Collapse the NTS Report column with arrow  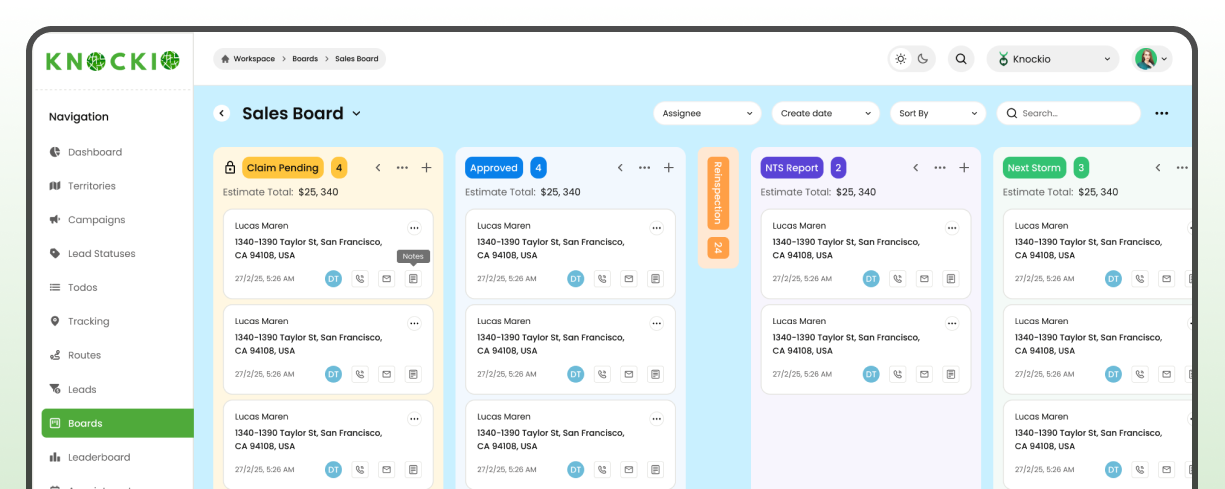[915, 168]
